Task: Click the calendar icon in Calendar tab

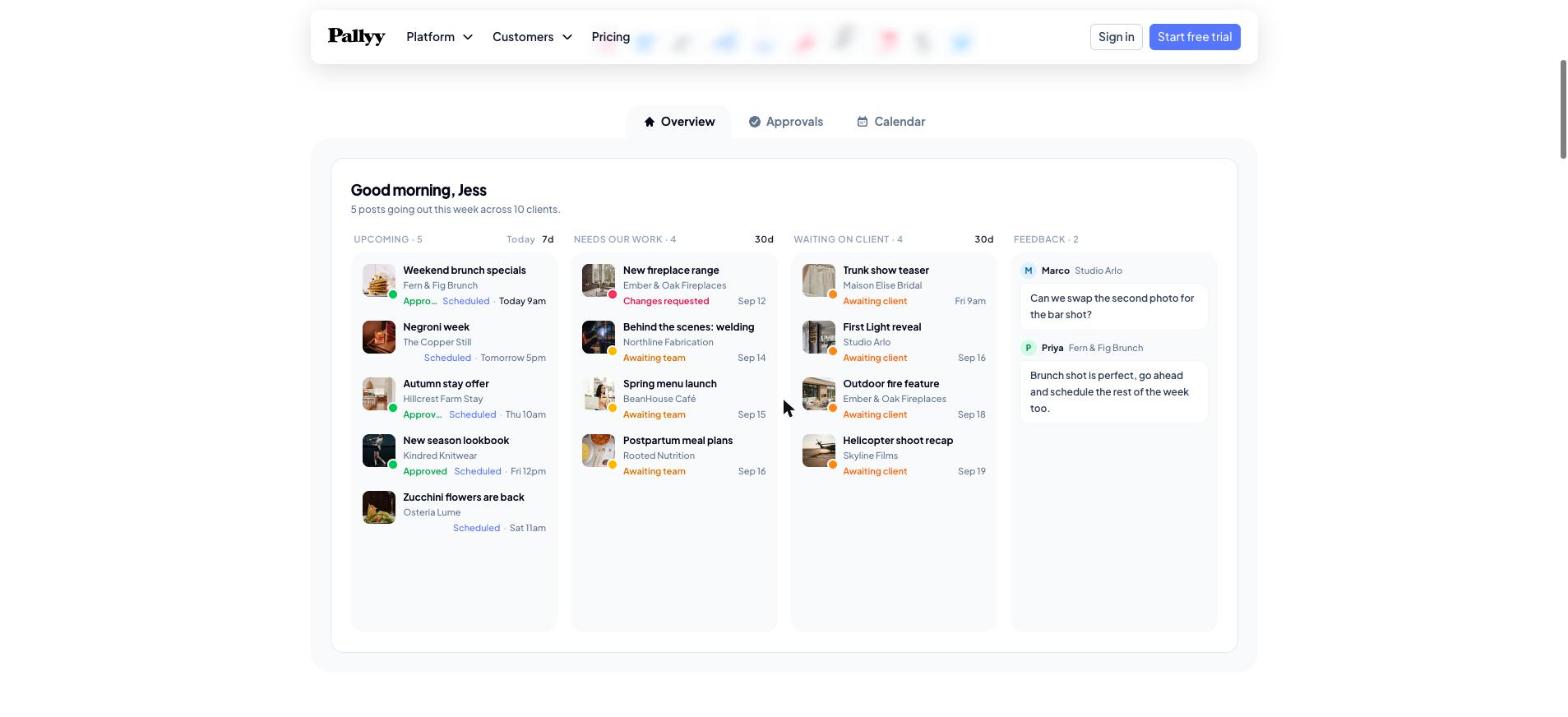Action: click(x=862, y=122)
